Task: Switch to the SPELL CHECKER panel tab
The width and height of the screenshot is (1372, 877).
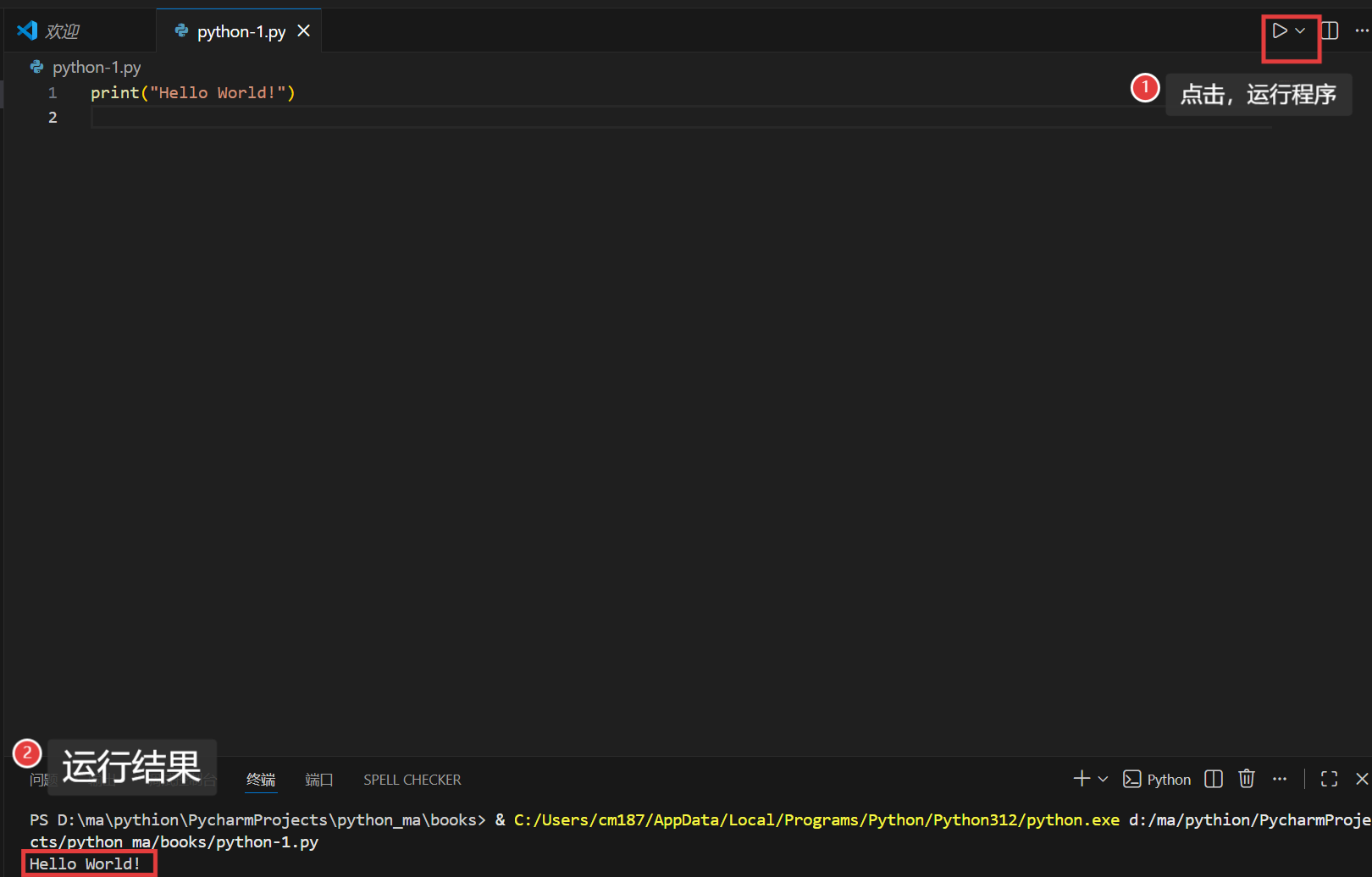Action: point(412,780)
